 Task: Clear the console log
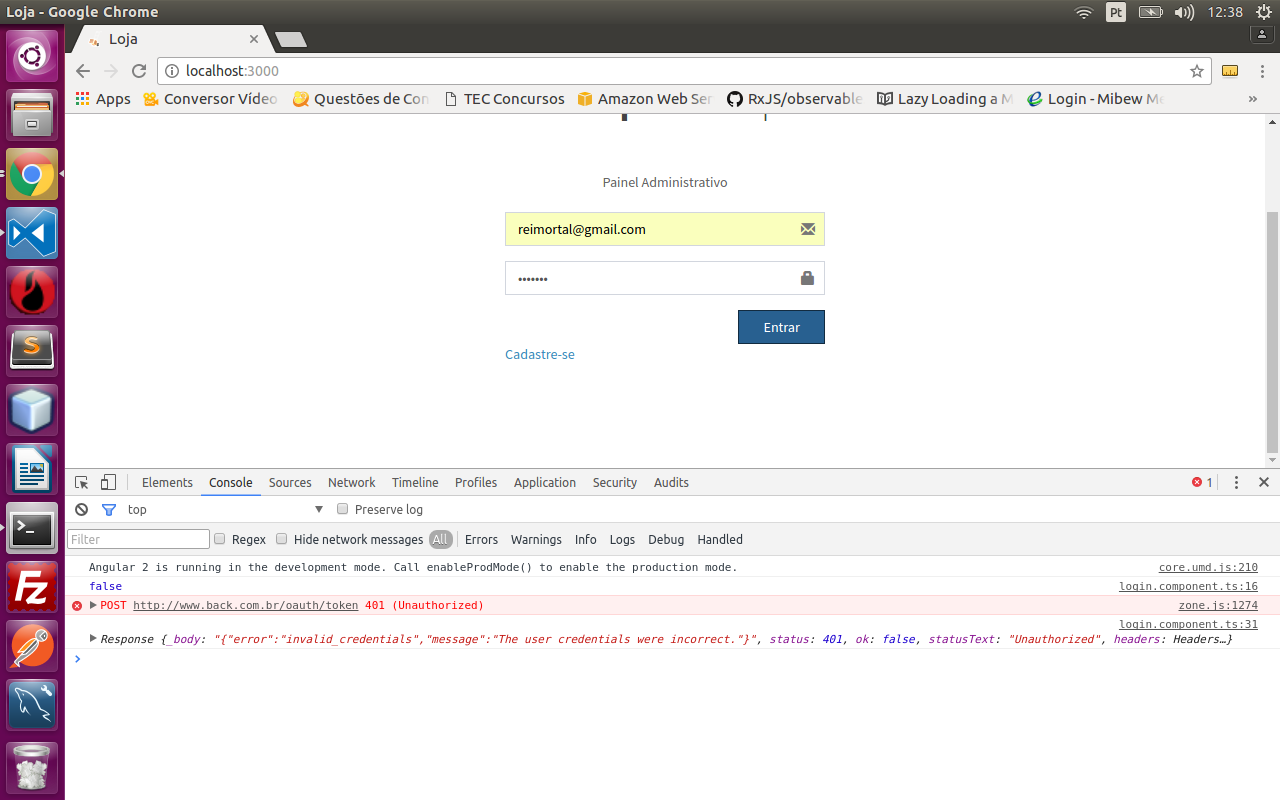[x=82, y=509]
